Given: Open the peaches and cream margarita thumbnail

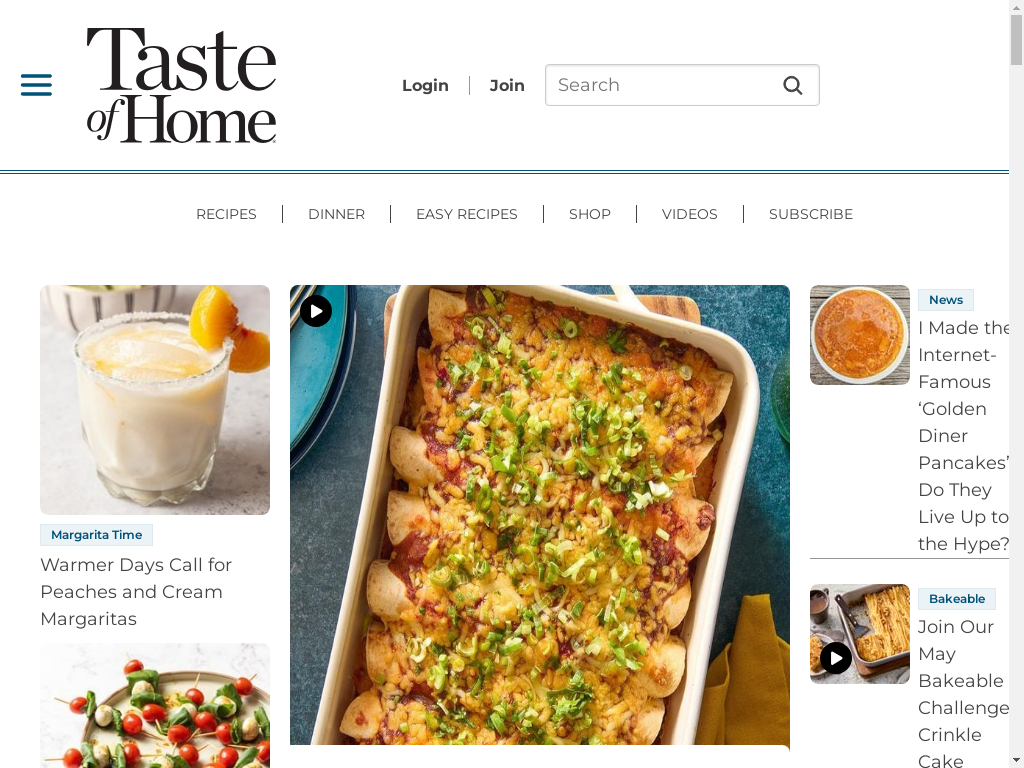Looking at the screenshot, I should [155, 400].
